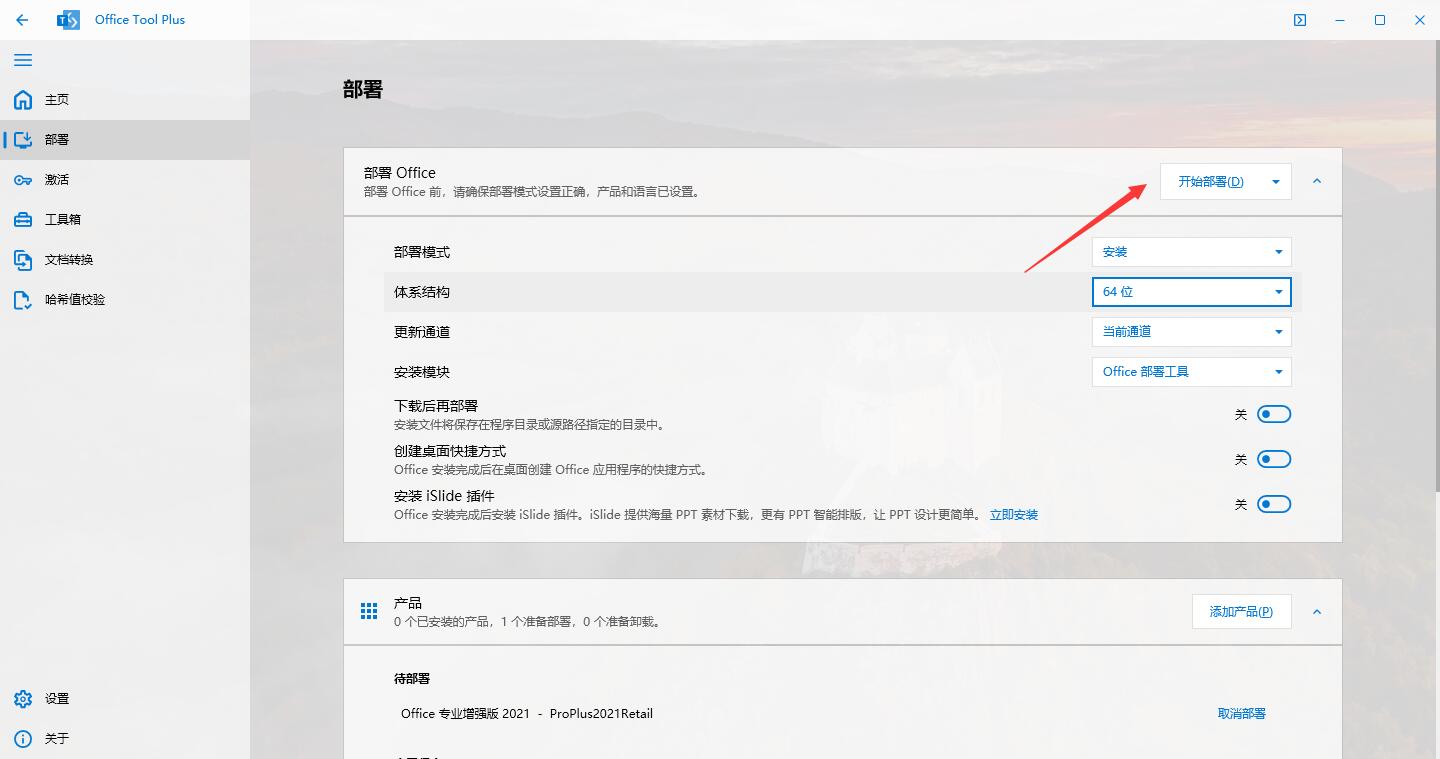
Task: Click the grid icon next to 产品
Action: (369, 611)
